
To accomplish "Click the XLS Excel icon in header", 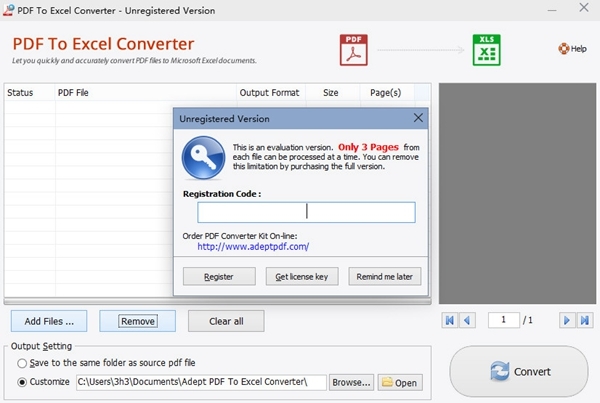I will [486, 50].
